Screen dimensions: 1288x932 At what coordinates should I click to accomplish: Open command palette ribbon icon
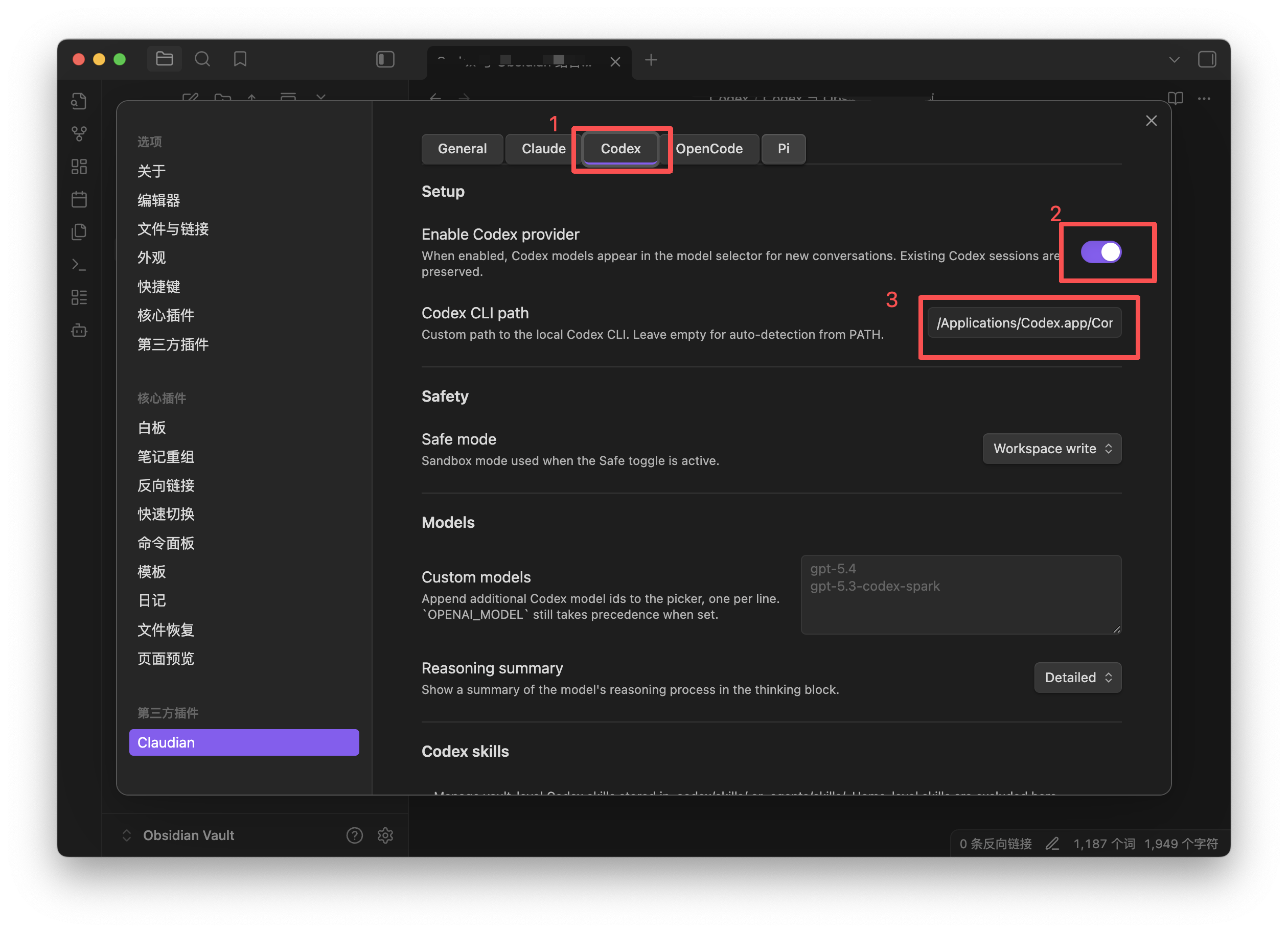coord(79,265)
